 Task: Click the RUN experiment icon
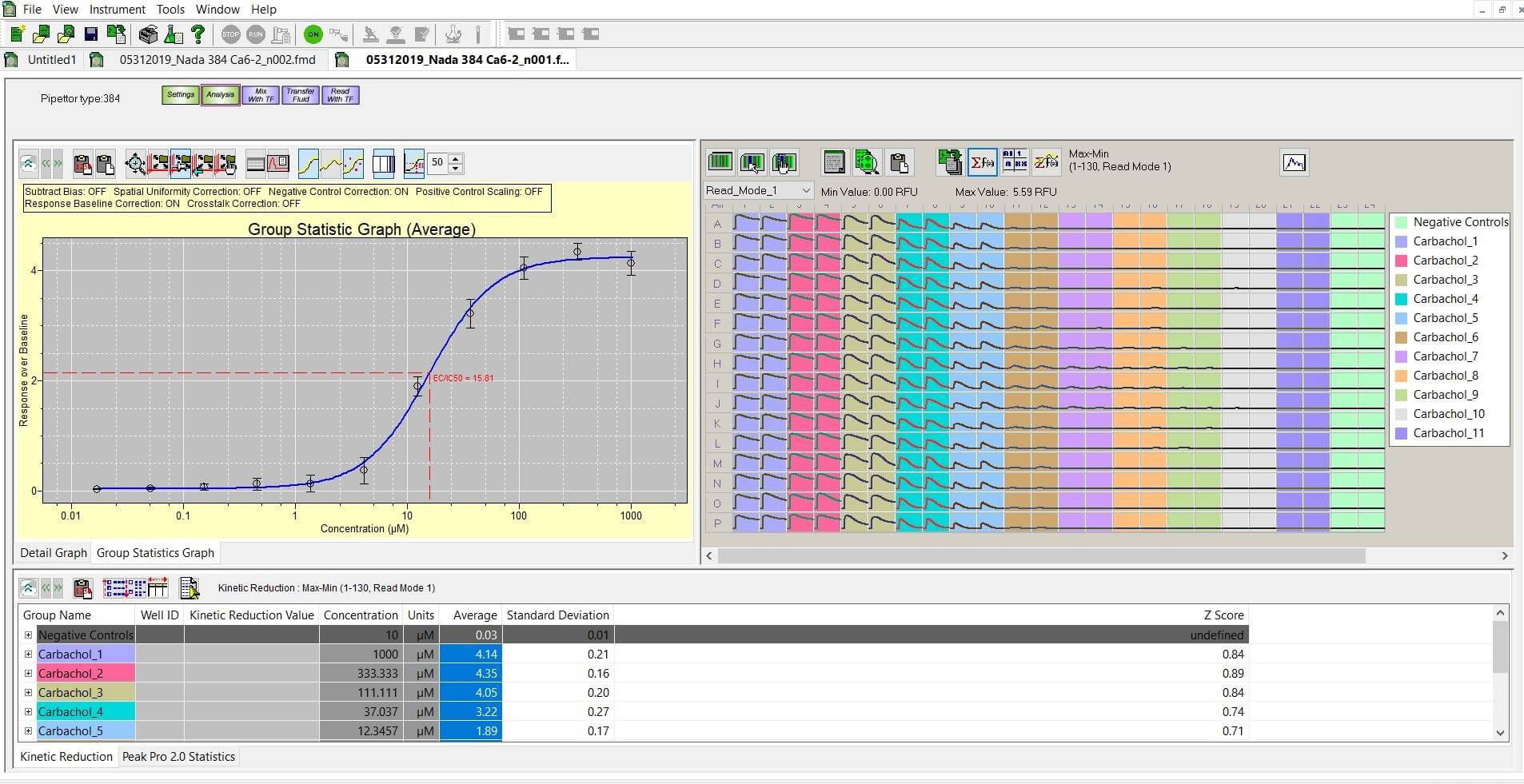pos(257,34)
